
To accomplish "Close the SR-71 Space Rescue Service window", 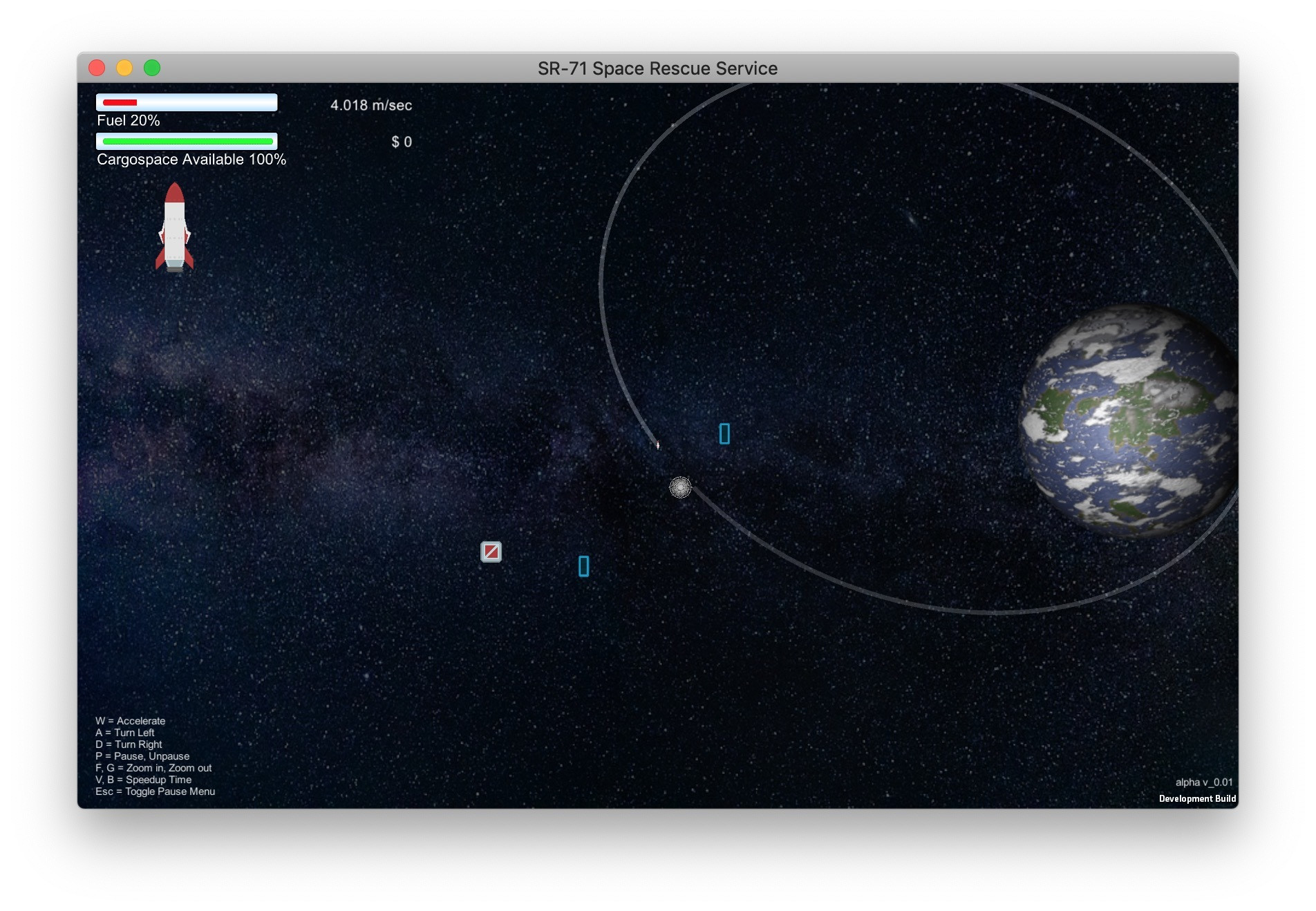I will (97, 68).
